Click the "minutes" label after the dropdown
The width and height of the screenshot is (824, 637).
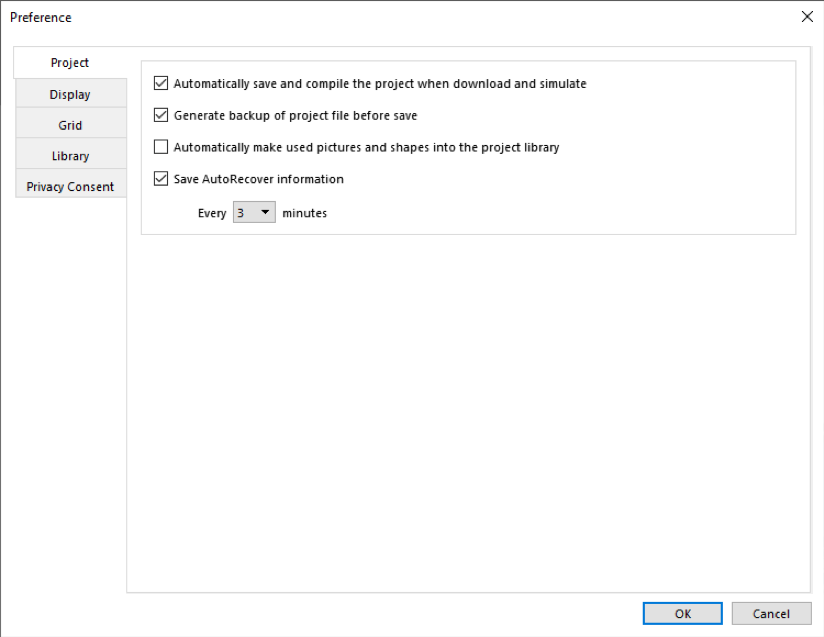tap(304, 213)
